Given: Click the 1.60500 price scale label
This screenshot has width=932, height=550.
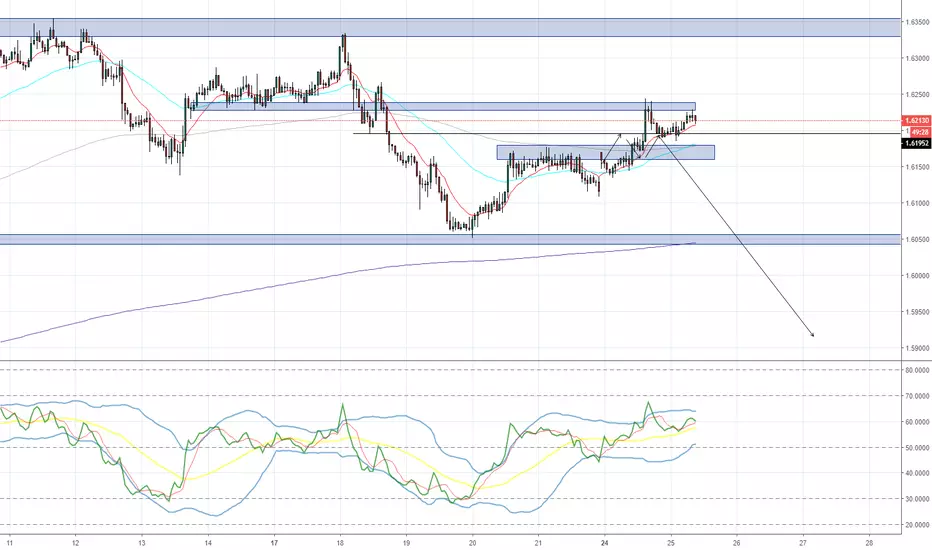Looking at the screenshot, I should [917, 240].
